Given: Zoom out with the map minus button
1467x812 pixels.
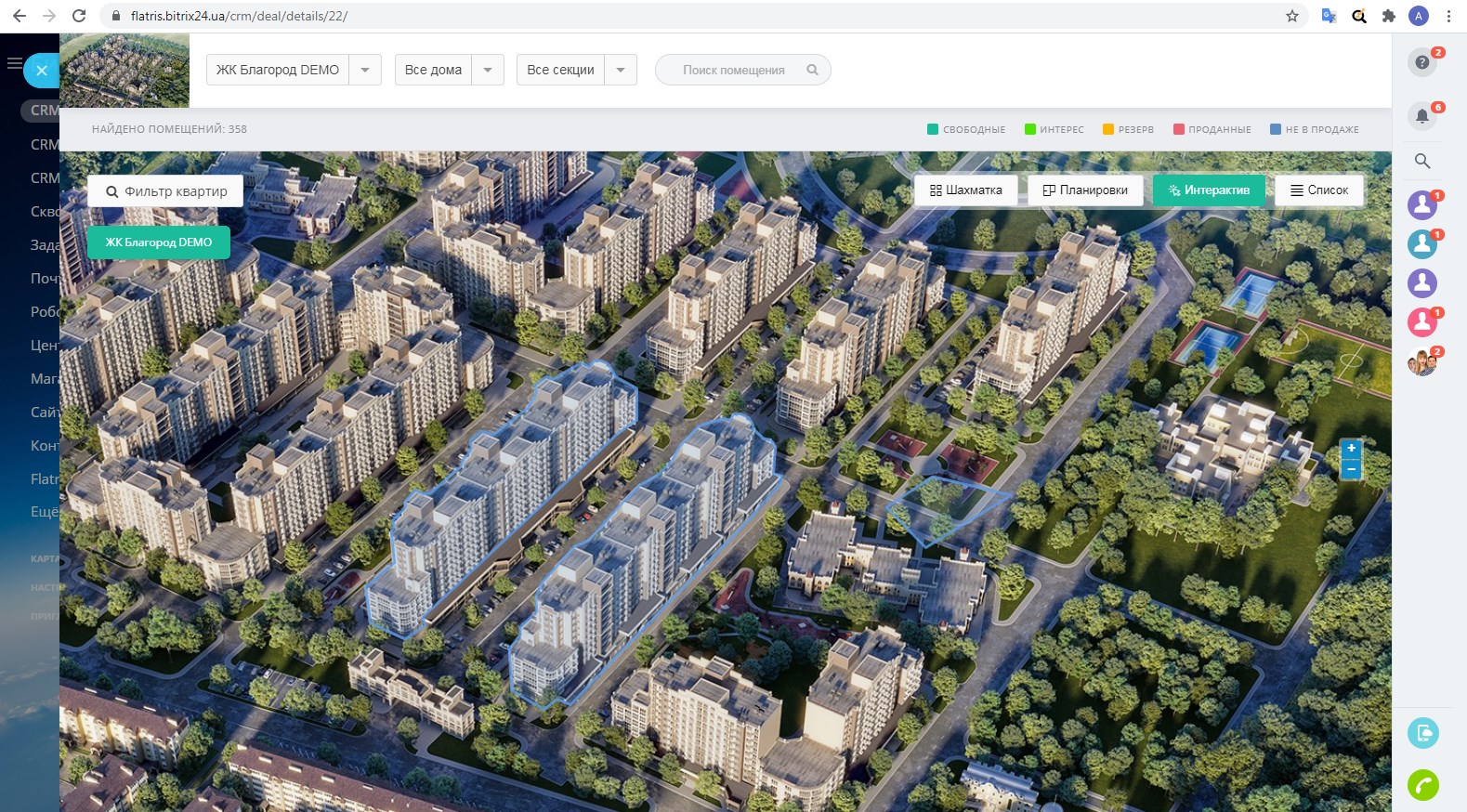Looking at the screenshot, I should pyautogui.click(x=1351, y=470).
